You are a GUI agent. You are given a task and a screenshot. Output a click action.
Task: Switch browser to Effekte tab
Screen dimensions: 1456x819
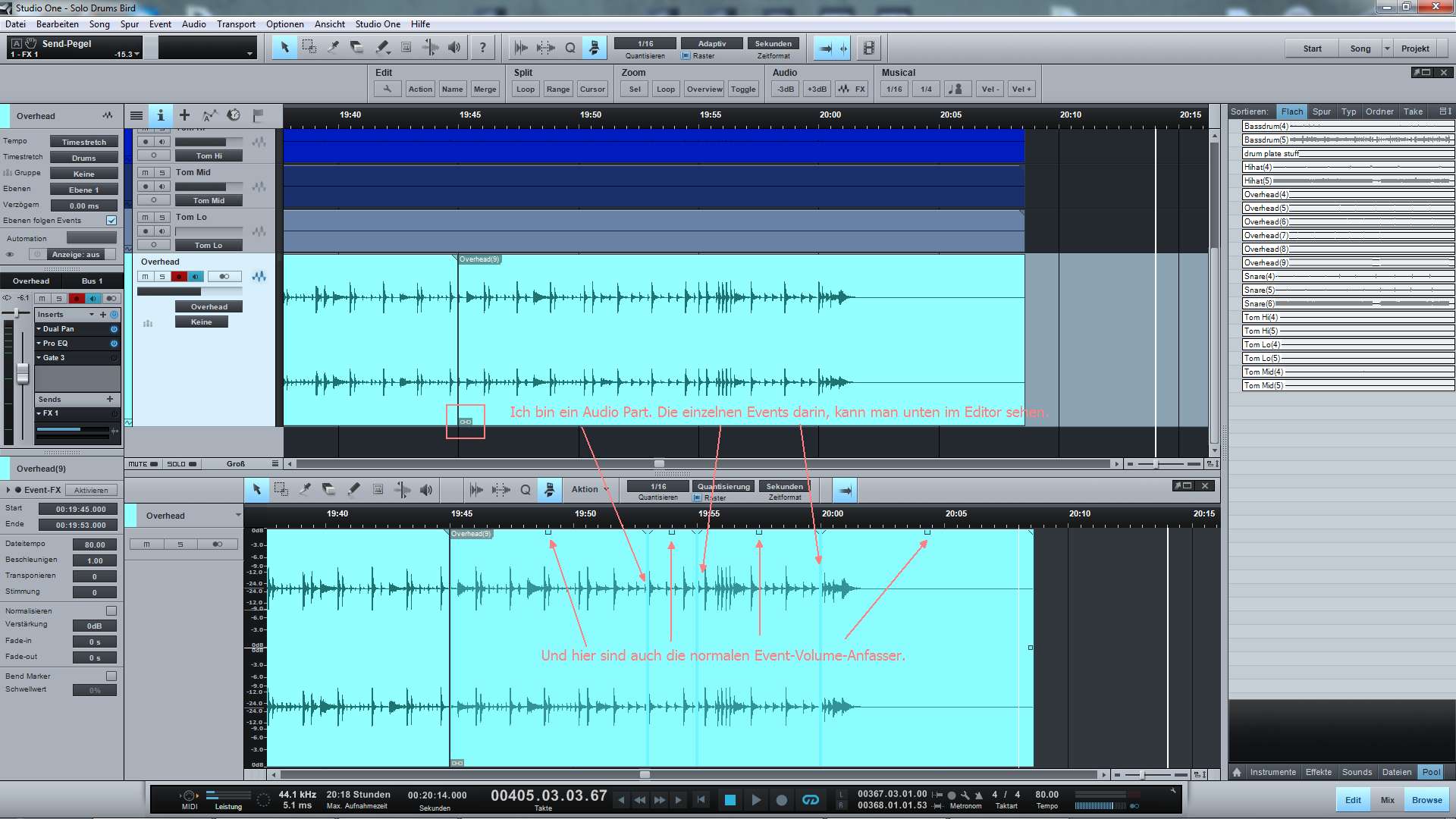pyautogui.click(x=1318, y=773)
